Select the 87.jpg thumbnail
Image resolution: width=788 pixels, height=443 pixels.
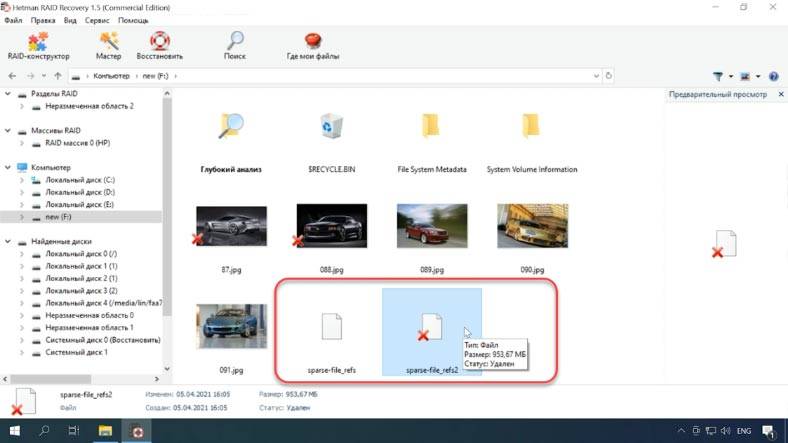click(231, 226)
